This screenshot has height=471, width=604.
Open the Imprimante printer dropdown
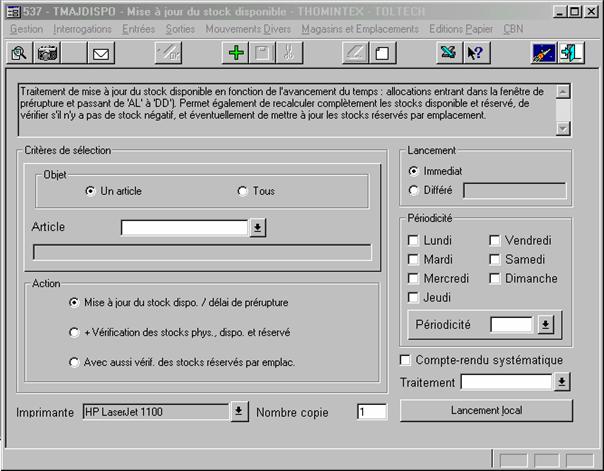click(239, 411)
